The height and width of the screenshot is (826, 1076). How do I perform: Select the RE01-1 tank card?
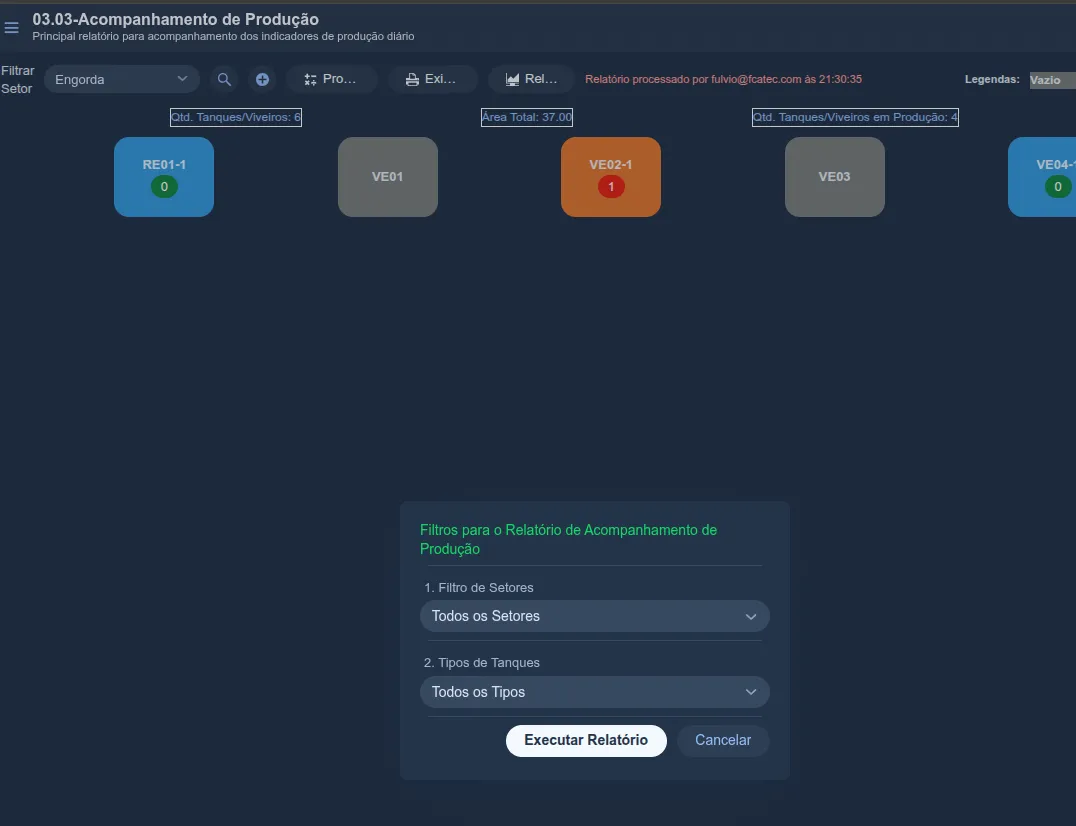tap(164, 177)
